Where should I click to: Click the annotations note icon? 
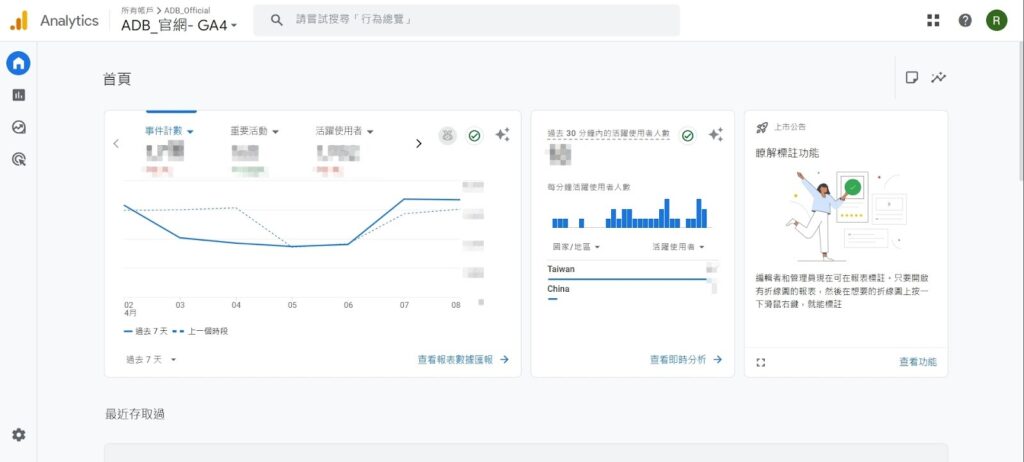point(912,78)
